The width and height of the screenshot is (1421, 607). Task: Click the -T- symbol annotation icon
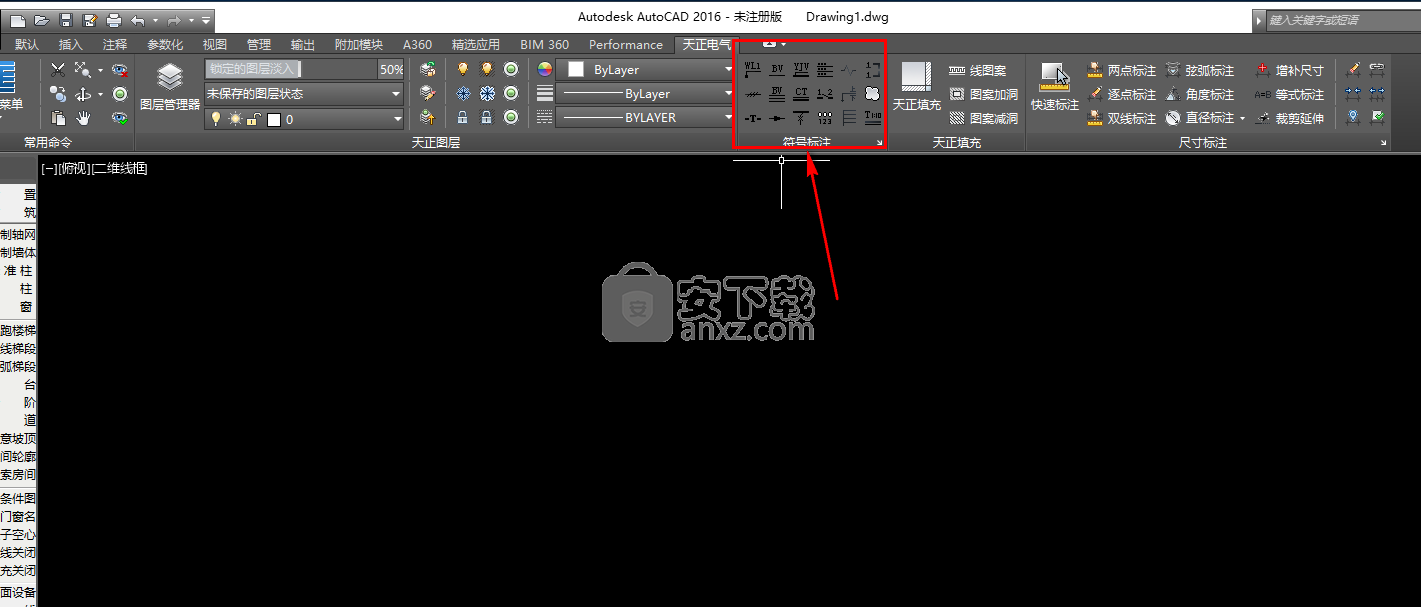coord(753,118)
